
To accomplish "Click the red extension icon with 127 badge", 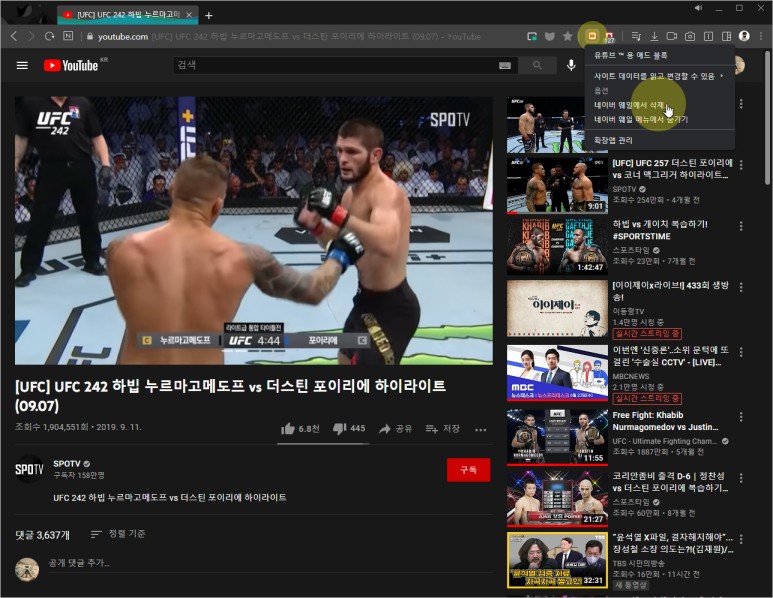I will point(609,36).
